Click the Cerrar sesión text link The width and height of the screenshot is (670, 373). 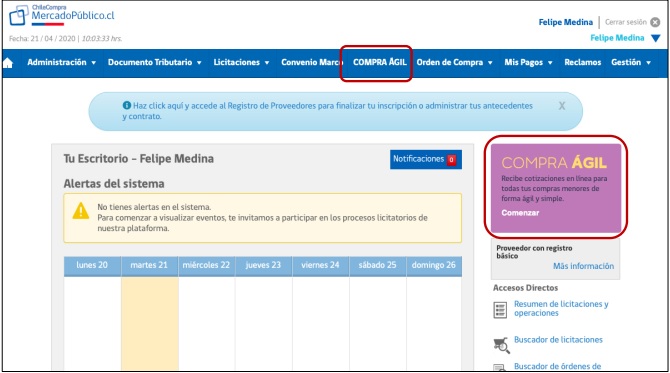626,22
